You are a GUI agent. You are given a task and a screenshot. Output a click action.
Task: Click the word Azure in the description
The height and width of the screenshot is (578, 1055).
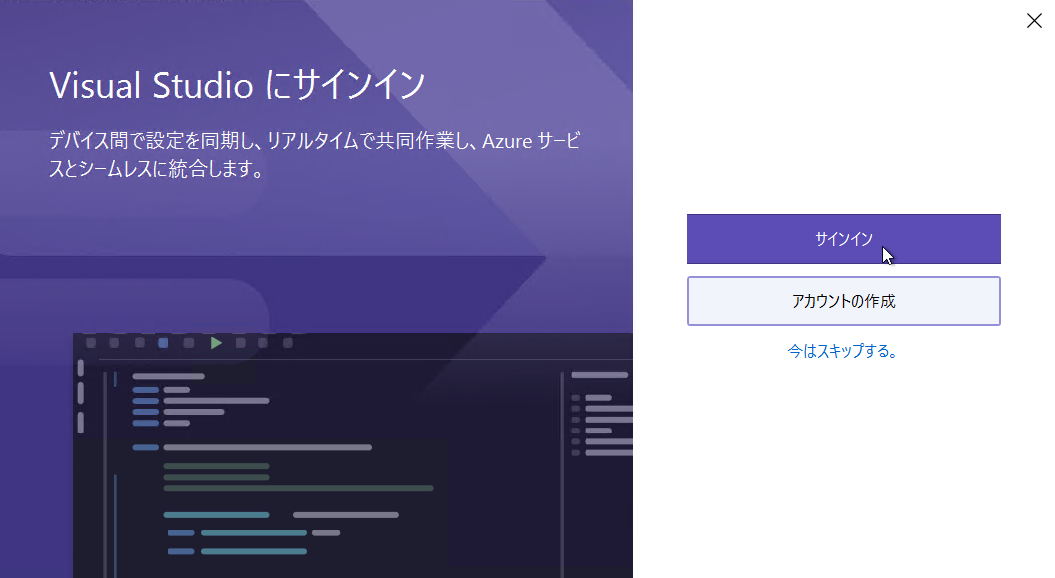click(507, 141)
